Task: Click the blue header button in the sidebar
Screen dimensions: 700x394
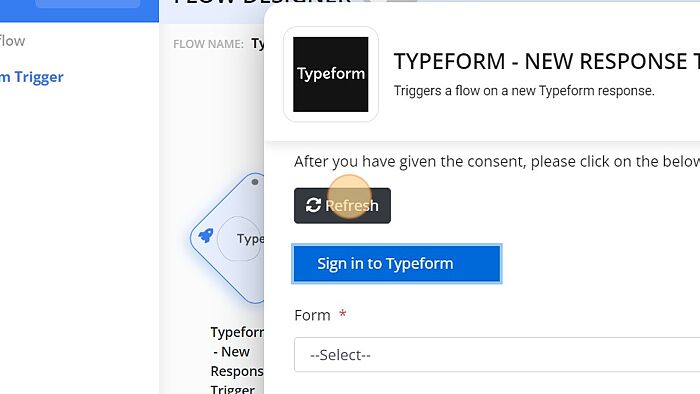Action: pos(88,4)
